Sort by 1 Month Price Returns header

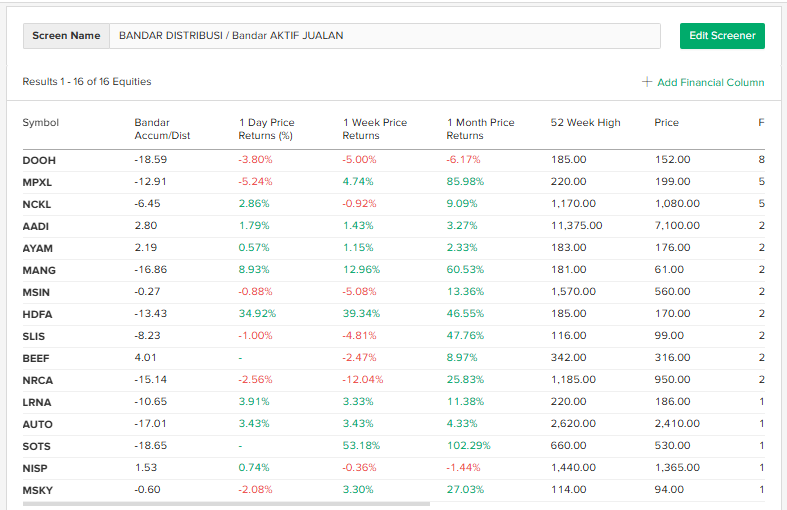[x=480, y=129]
